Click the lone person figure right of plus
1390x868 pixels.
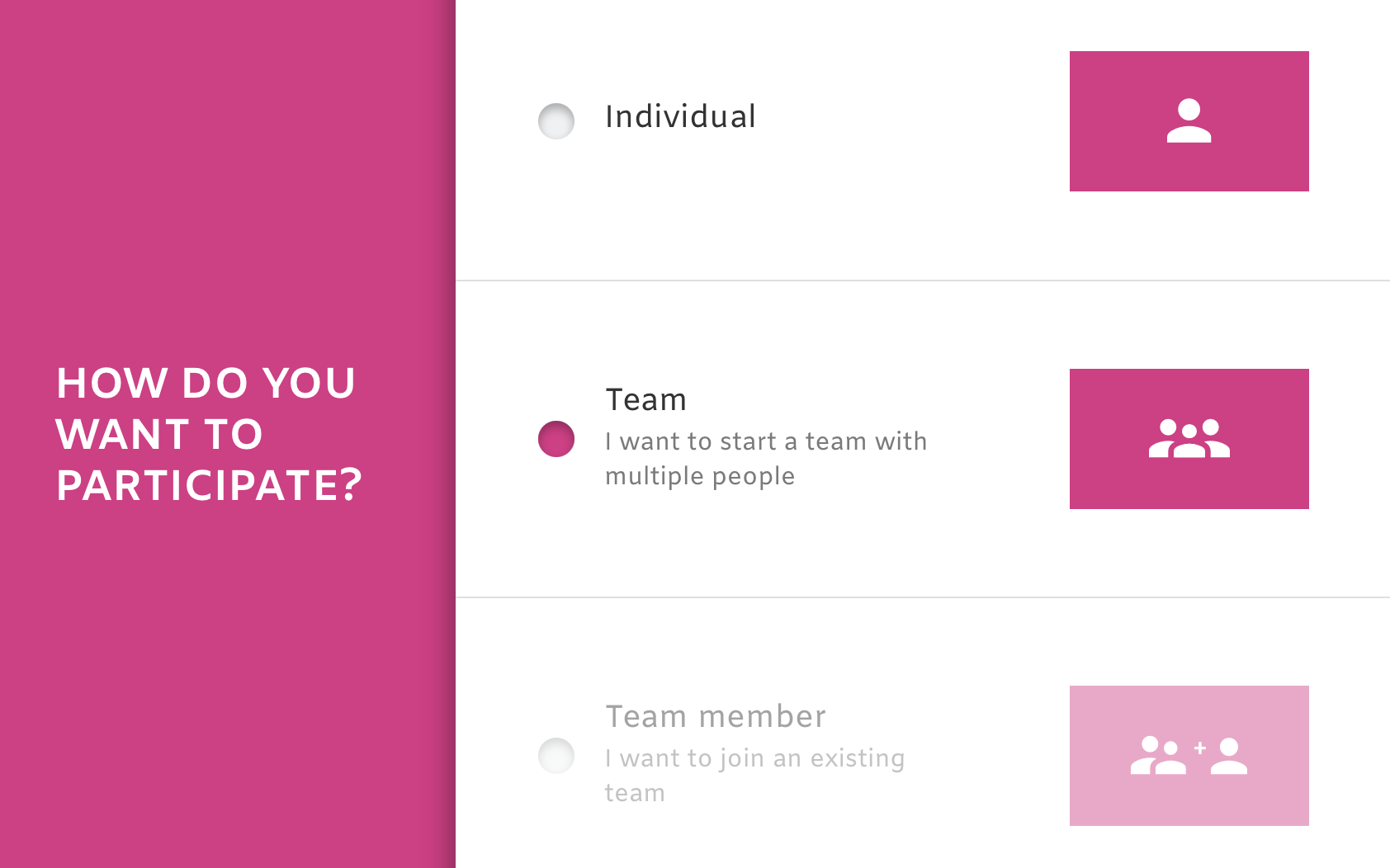point(1229,756)
